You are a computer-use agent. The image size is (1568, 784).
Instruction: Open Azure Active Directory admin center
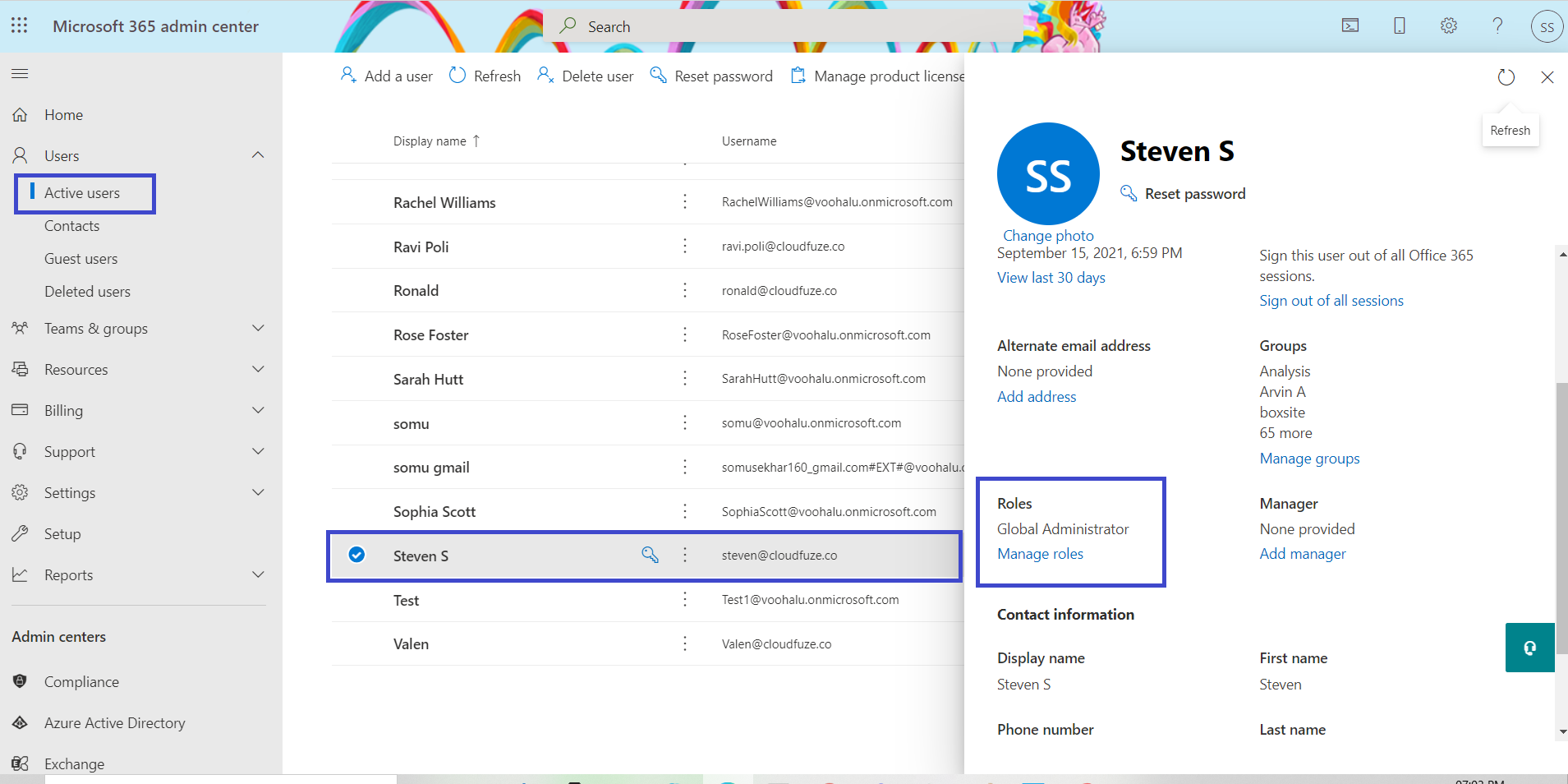(114, 723)
